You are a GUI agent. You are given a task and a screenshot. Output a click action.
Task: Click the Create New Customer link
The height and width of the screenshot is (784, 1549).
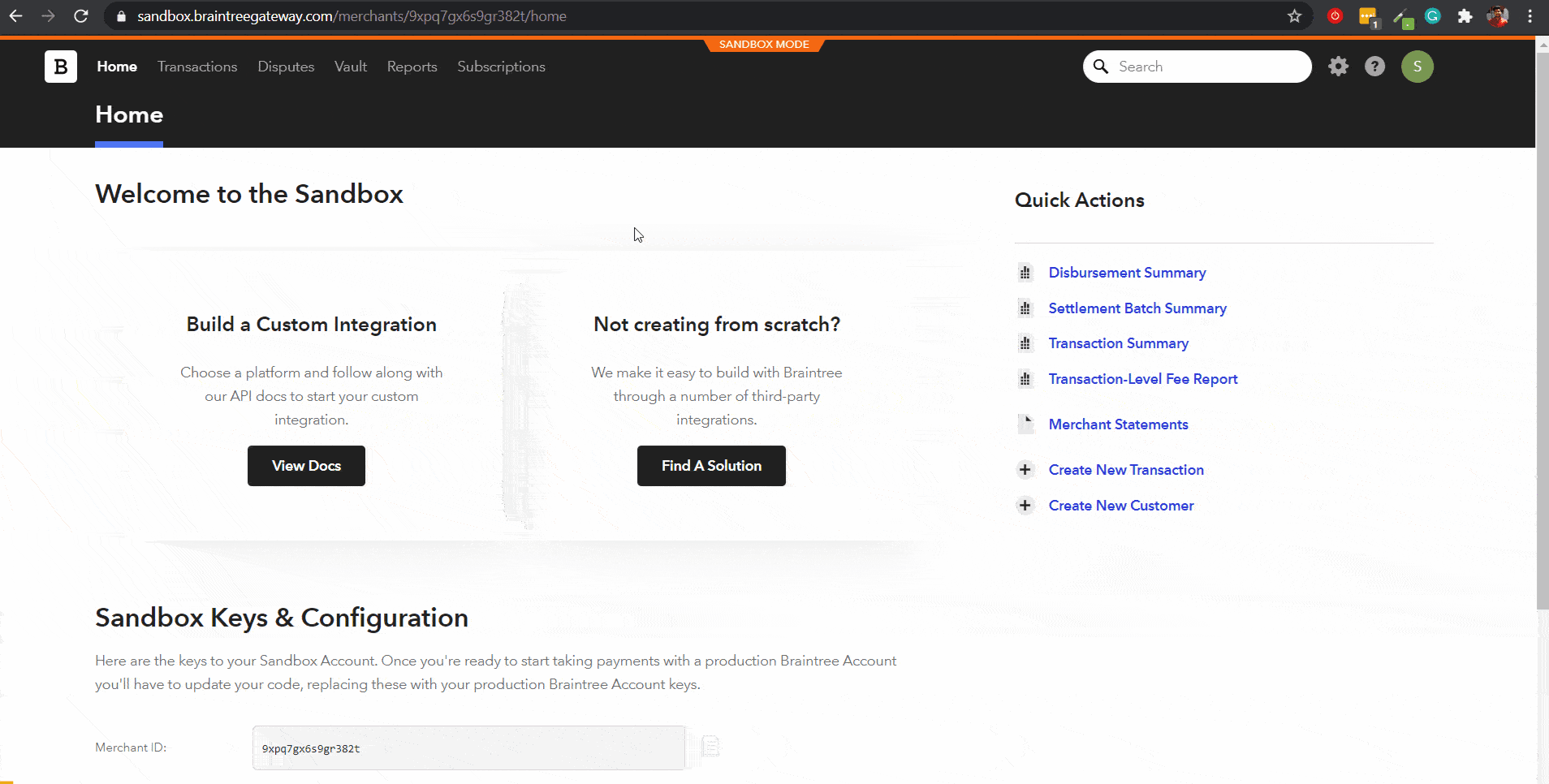[1121, 506]
